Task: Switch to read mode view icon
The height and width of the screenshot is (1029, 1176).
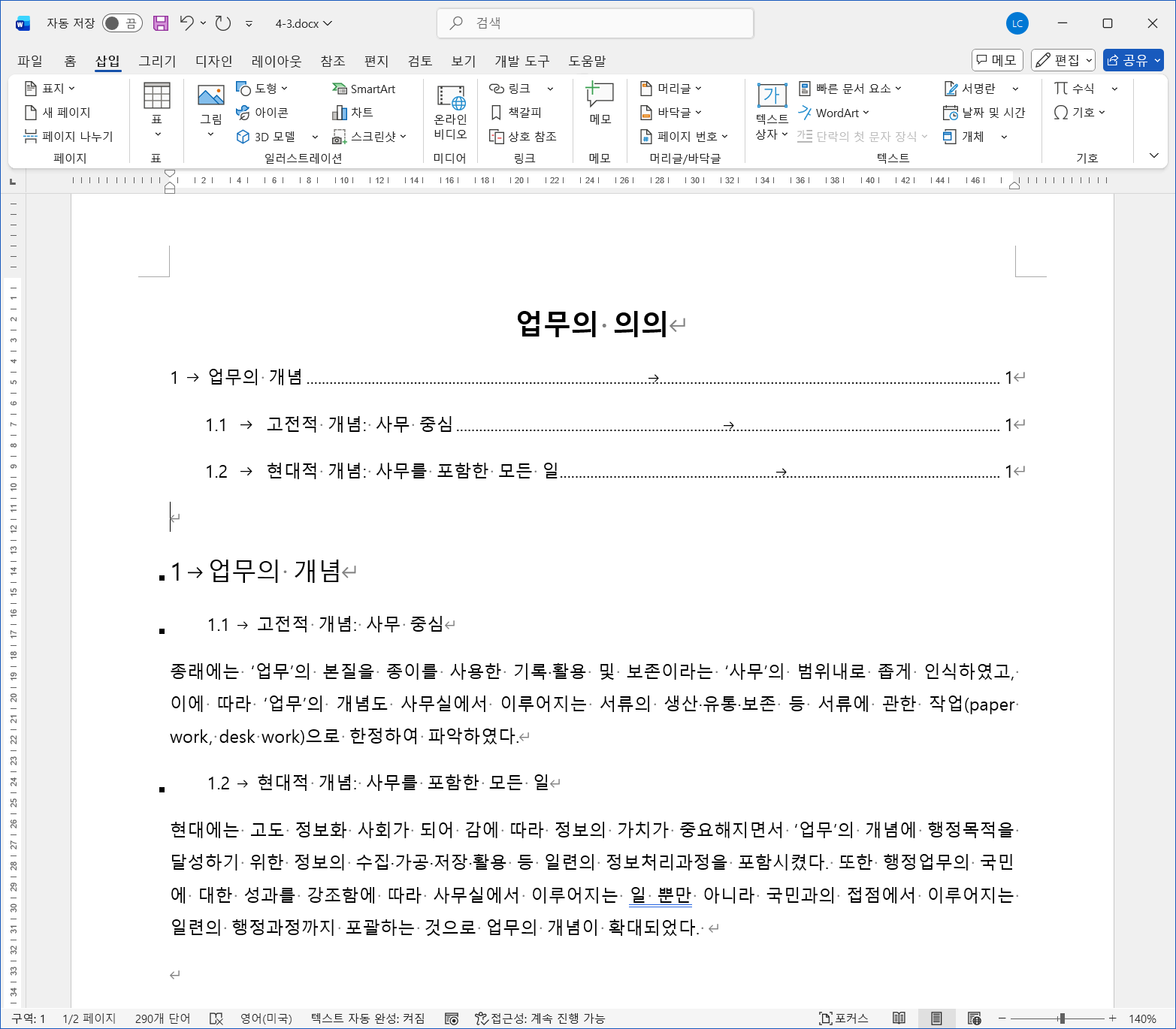Action: pos(899,1018)
